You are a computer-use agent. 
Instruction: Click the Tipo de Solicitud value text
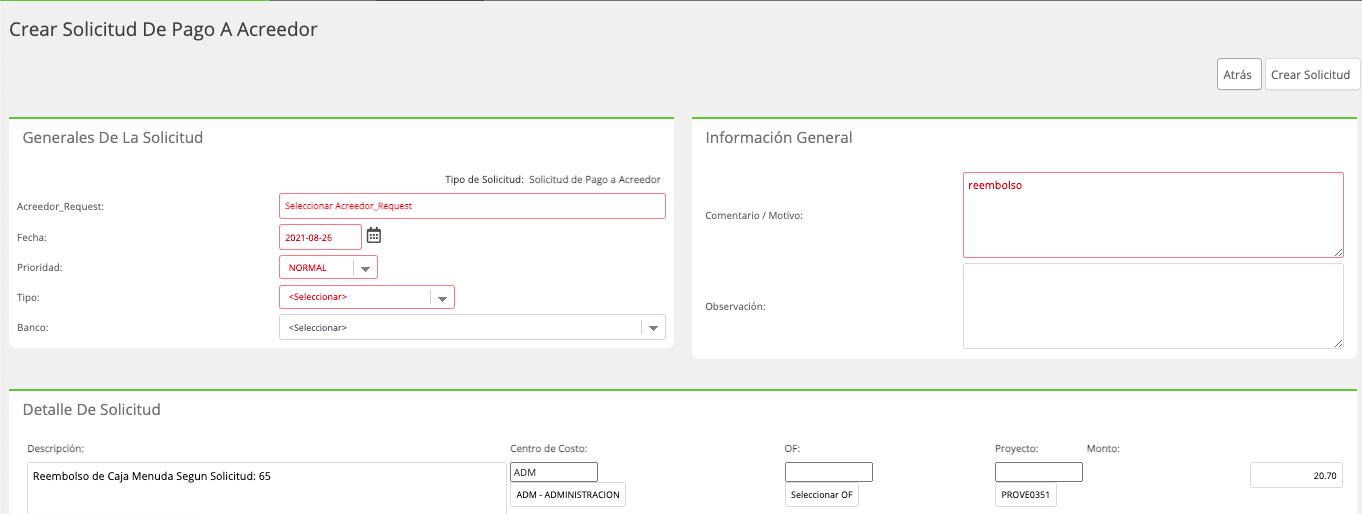(x=595, y=180)
